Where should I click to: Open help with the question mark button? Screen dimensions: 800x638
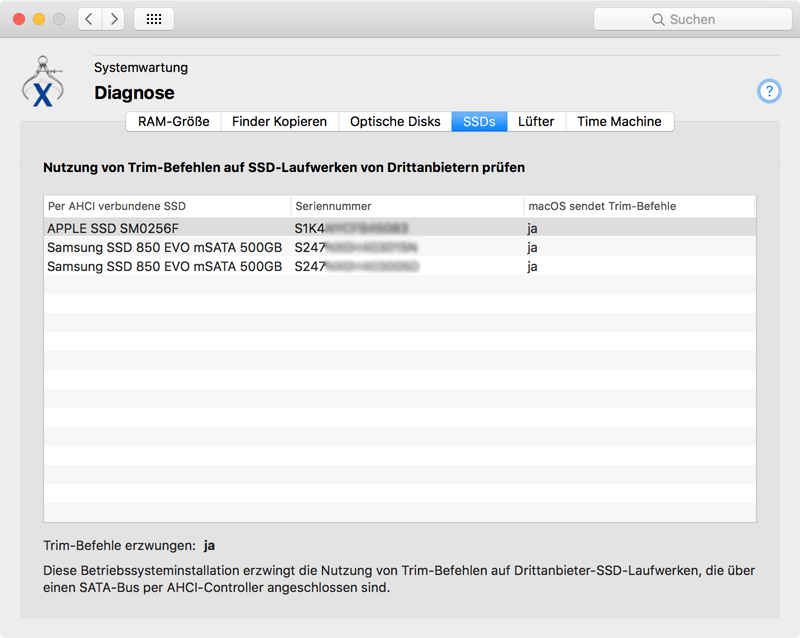click(769, 91)
